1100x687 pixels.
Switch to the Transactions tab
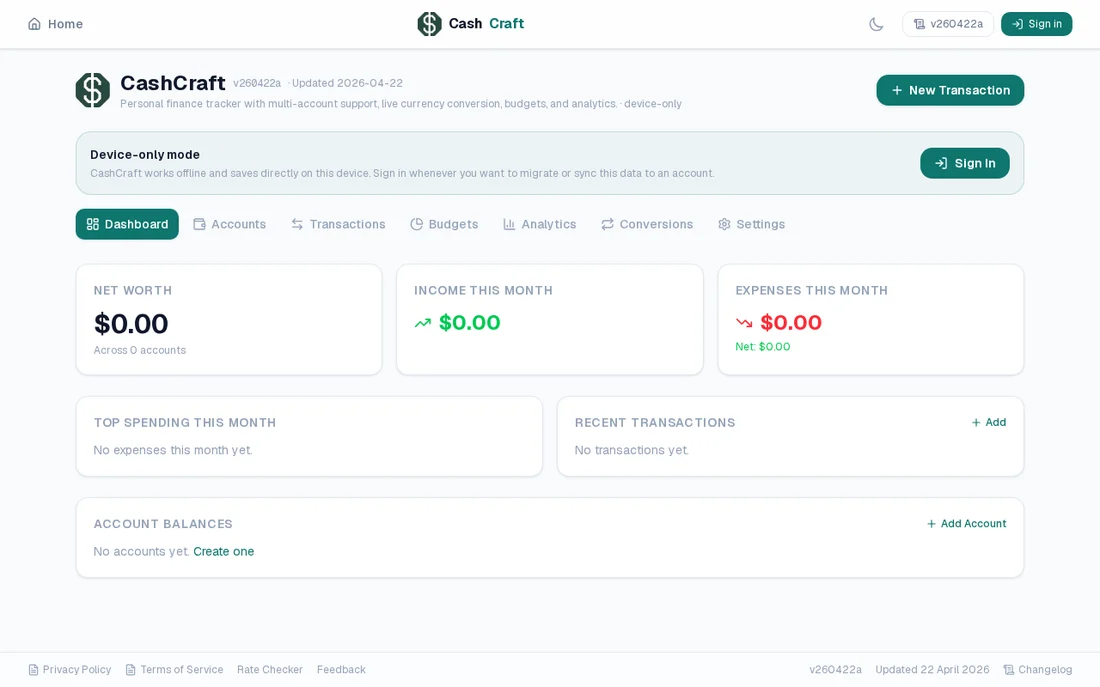338,225
